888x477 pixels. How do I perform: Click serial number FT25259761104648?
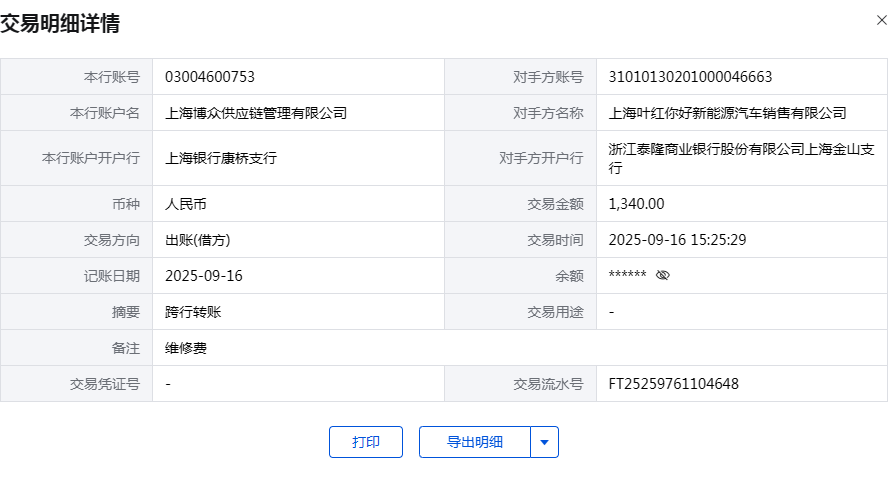673,384
